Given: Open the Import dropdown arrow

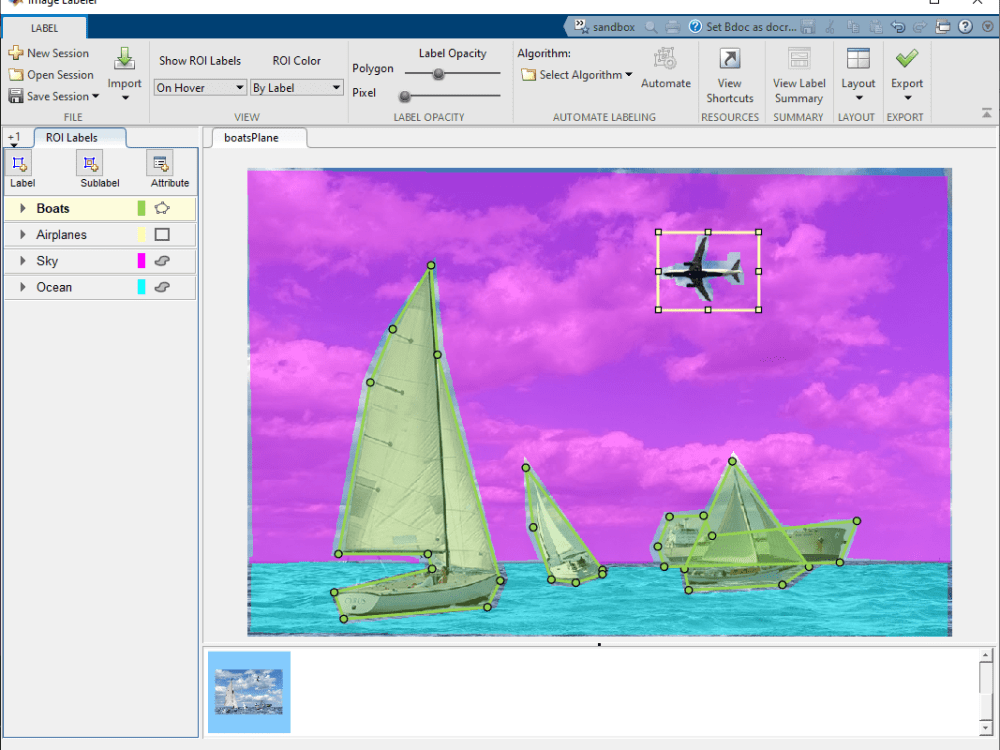Looking at the screenshot, I should (125, 98).
